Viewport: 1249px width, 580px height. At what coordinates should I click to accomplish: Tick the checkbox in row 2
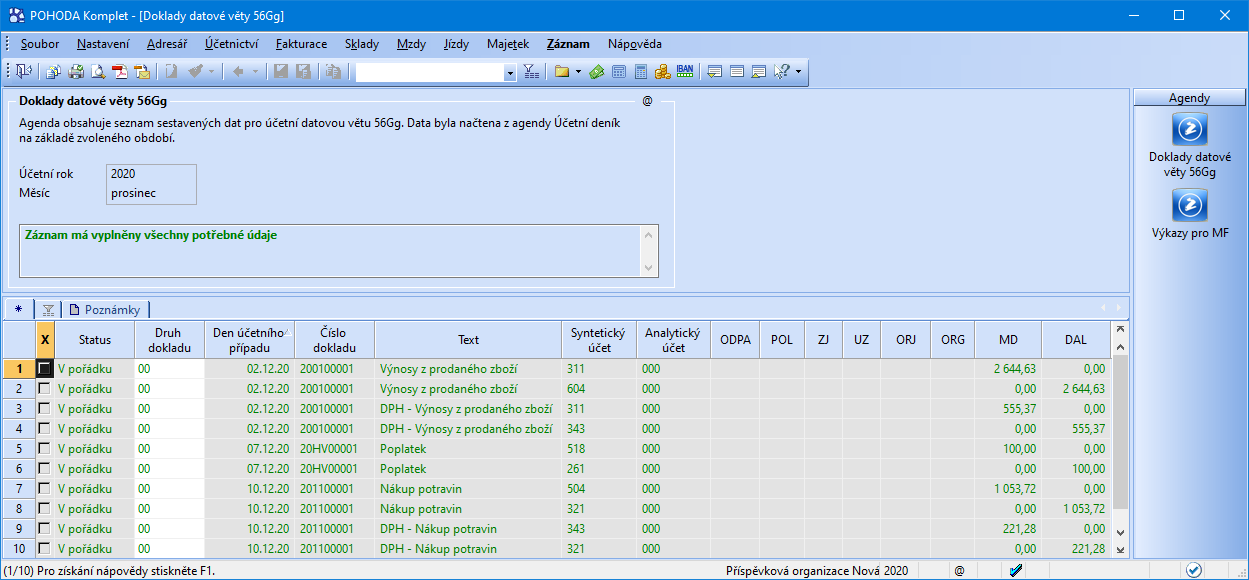pyautogui.click(x=44, y=389)
